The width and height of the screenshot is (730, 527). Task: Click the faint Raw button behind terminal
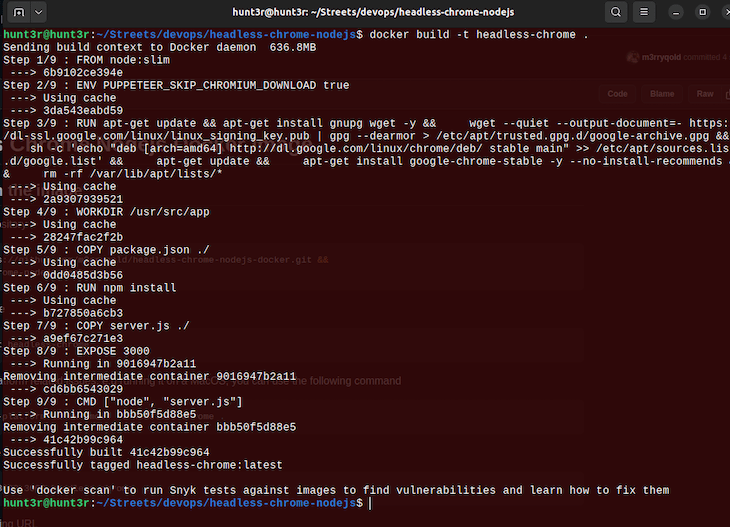point(705,94)
